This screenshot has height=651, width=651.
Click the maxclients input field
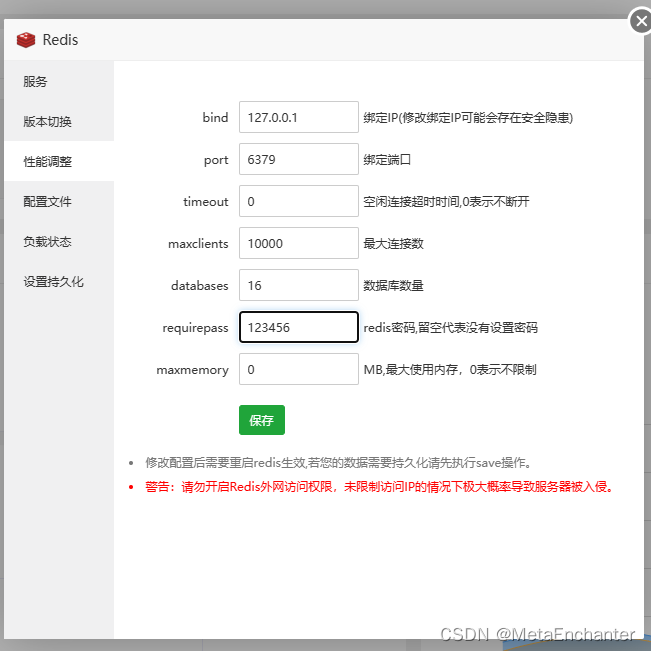coord(299,243)
